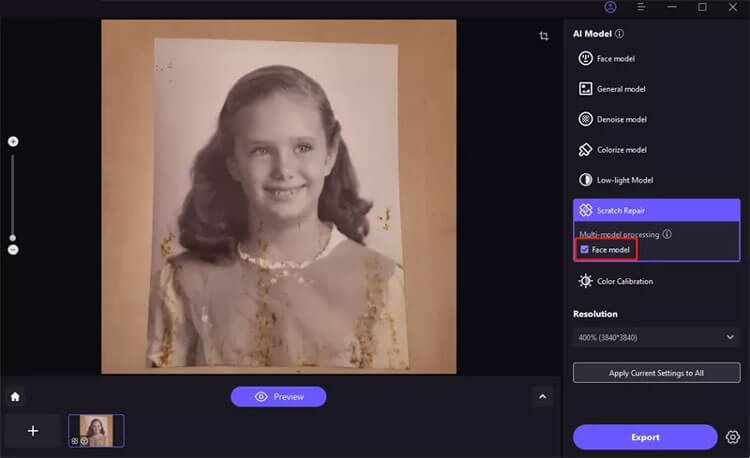Go to the home screen icon
Screen dimensions: 750x458
(15, 397)
